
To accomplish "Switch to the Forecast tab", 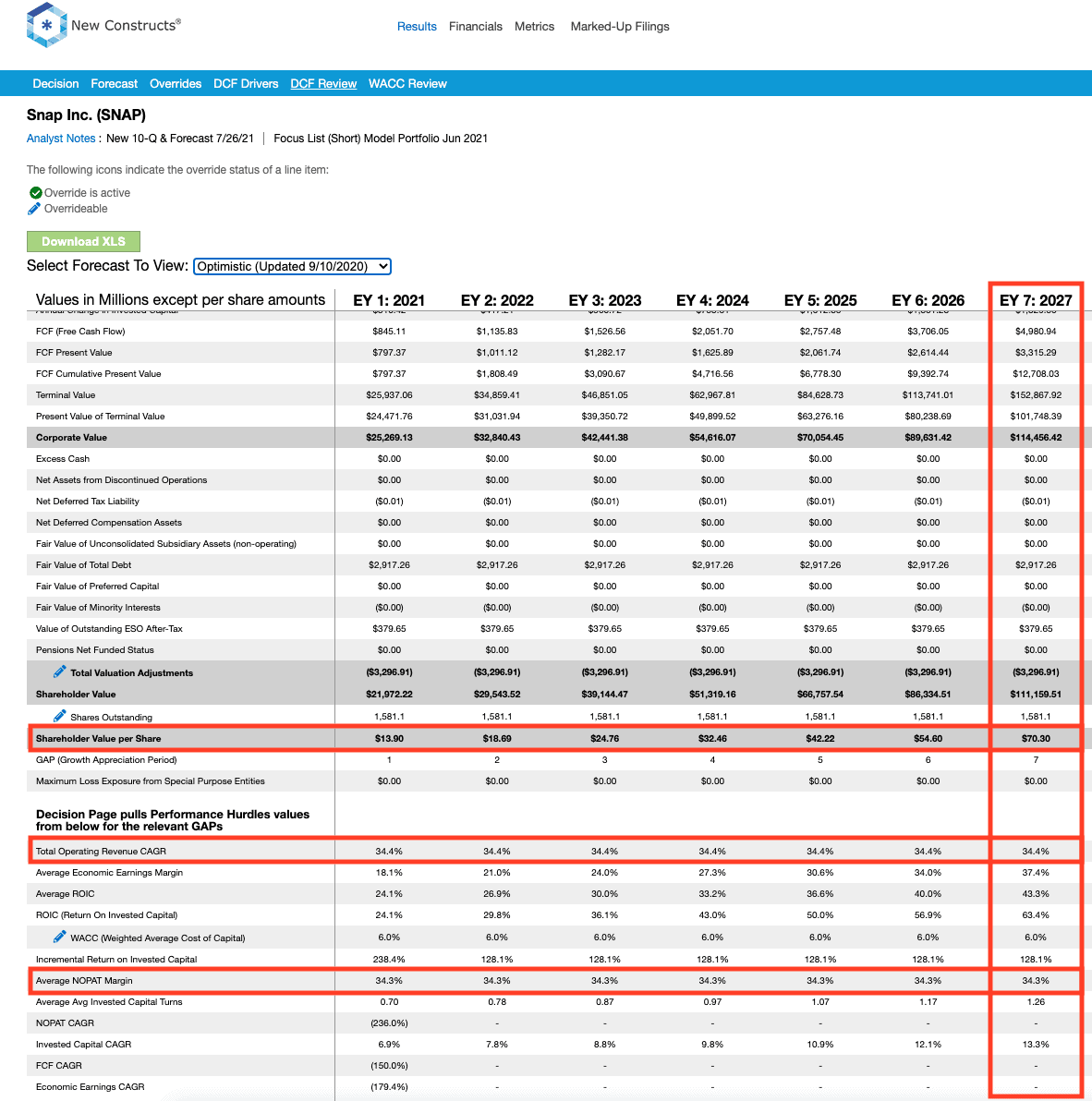I will [x=114, y=83].
